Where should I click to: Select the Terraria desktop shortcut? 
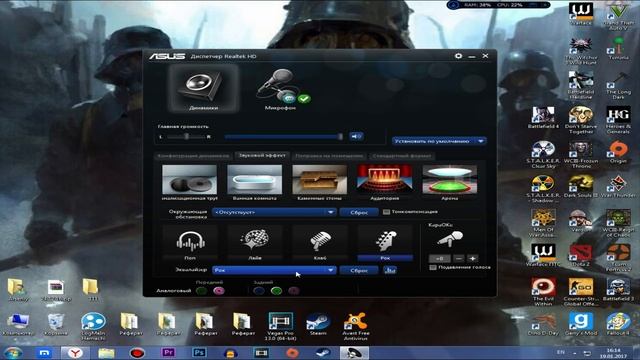pyautogui.click(x=618, y=49)
